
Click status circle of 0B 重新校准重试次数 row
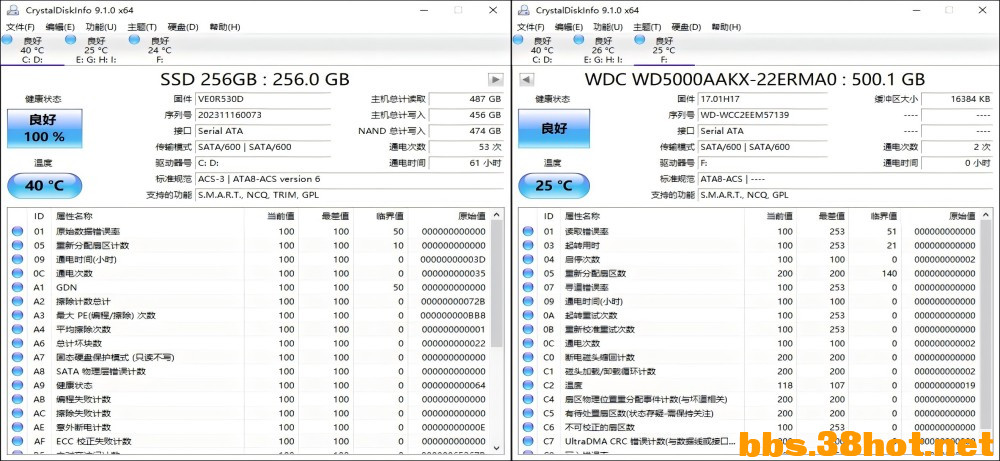527,329
